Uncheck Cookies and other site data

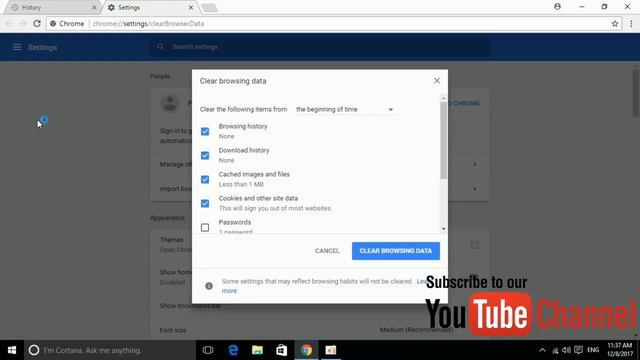pos(205,203)
